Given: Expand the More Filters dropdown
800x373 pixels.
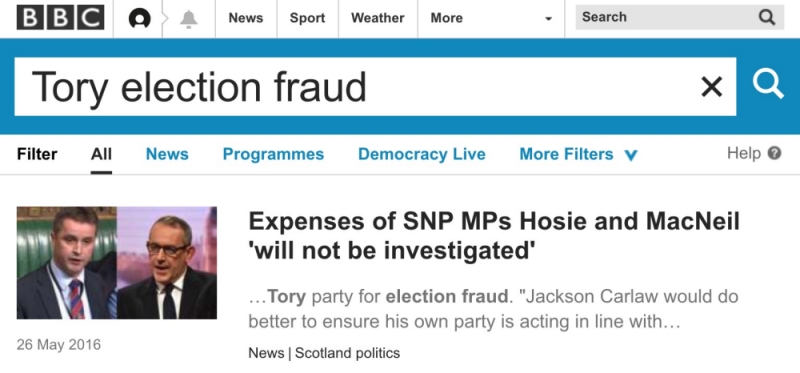Looking at the screenshot, I should point(579,154).
